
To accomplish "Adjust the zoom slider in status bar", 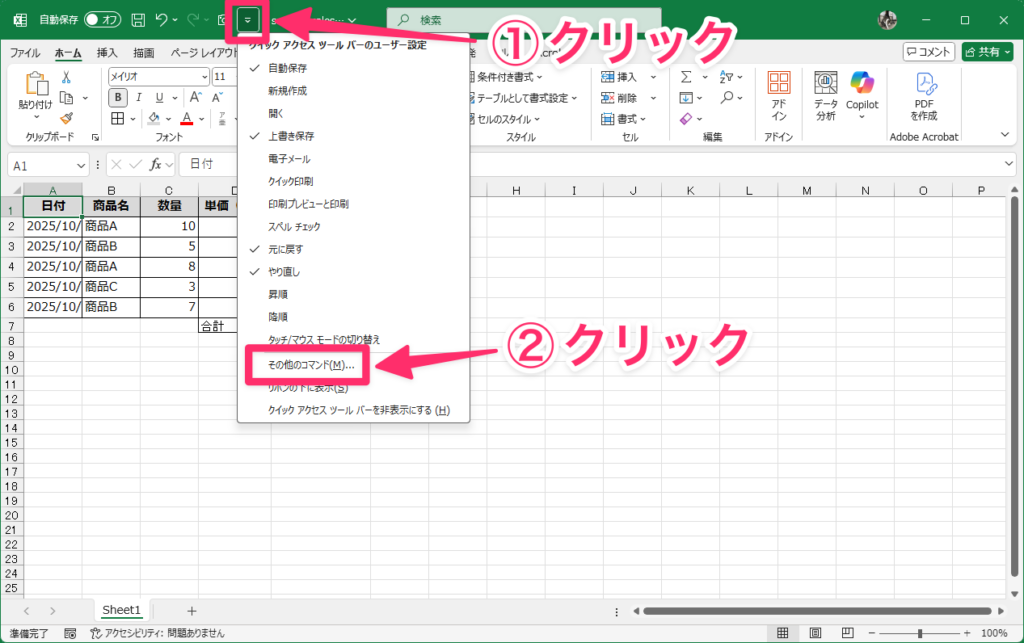I will click(x=919, y=633).
